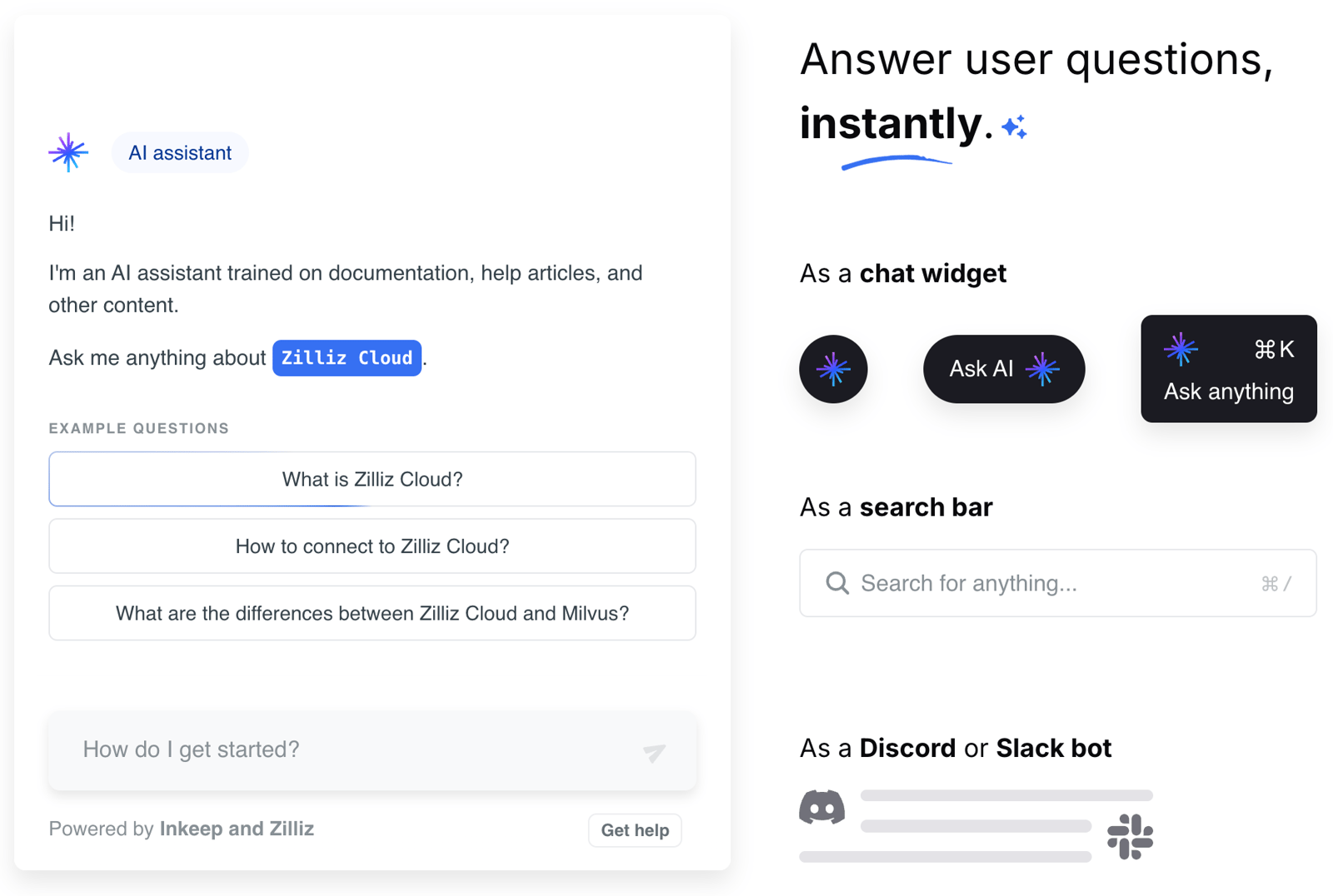The image size is (1333, 896).
Task: Click the Discord logo icon
Action: (x=822, y=807)
